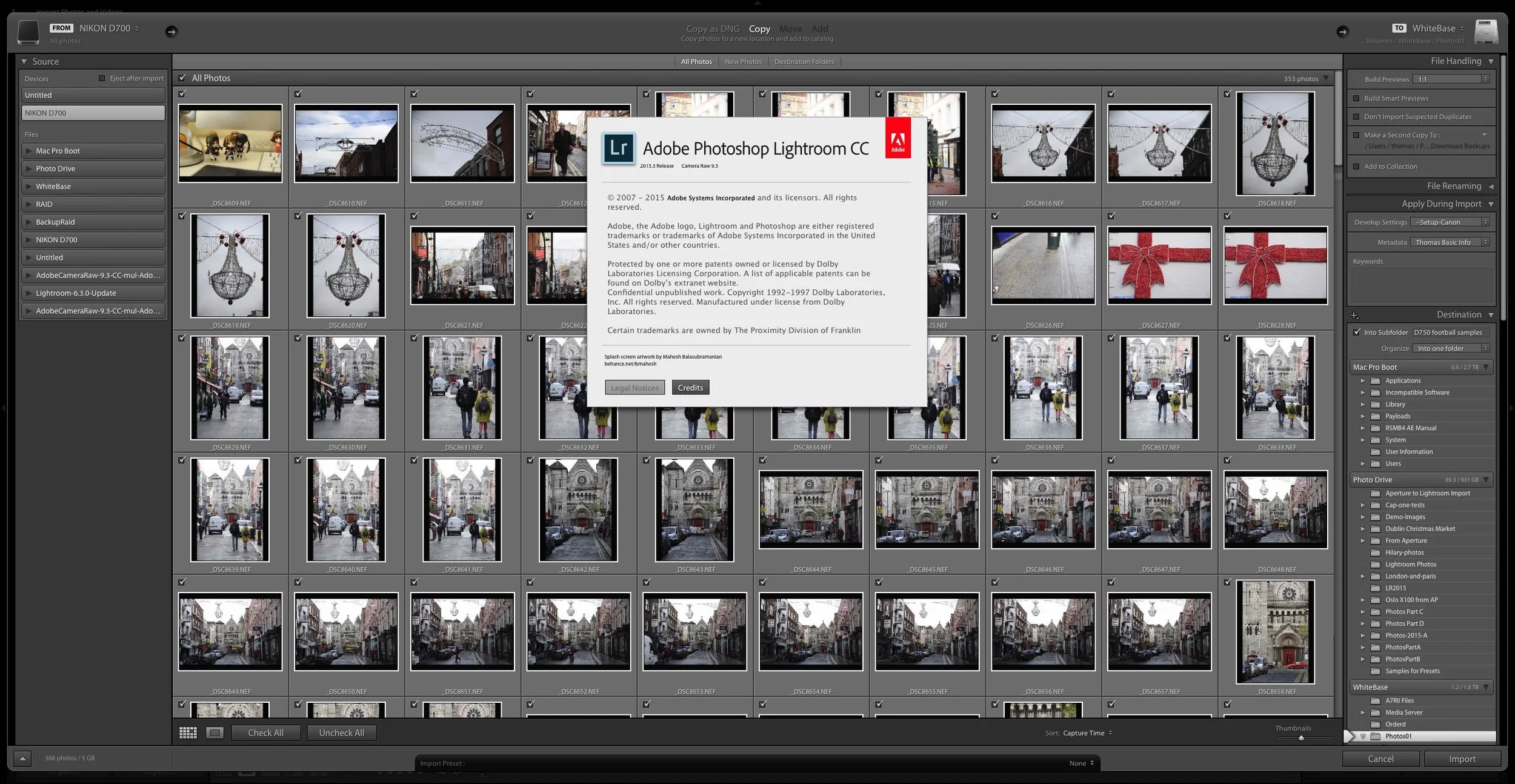Switch to loupe view beside the grid icon
1515x784 pixels.
[x=215, y=732]
